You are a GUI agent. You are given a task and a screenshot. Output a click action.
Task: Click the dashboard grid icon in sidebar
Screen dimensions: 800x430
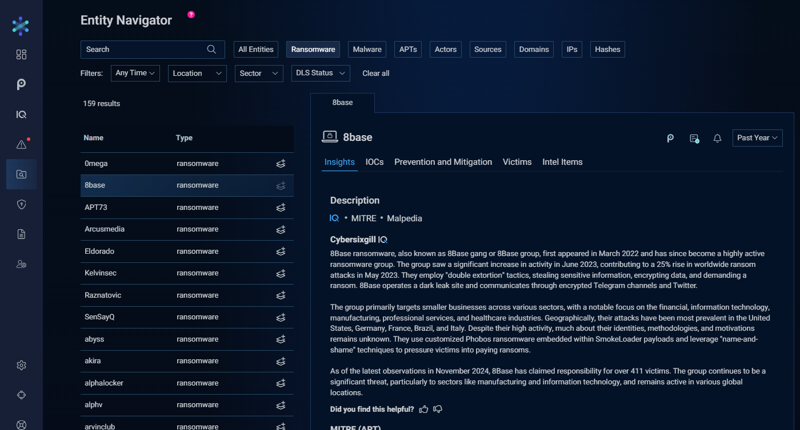pyautogui.click(x=21, y=54)
